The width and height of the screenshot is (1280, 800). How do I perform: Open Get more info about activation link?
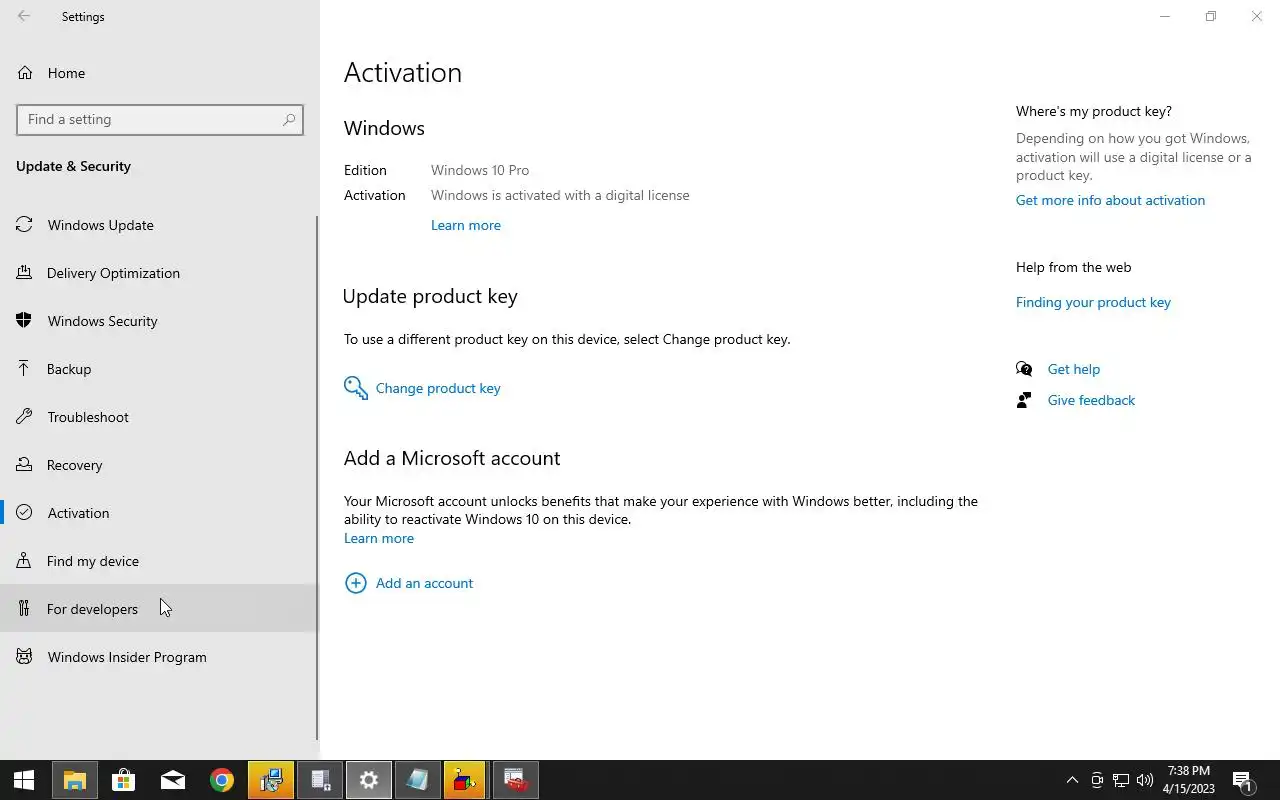point(1110,200)
